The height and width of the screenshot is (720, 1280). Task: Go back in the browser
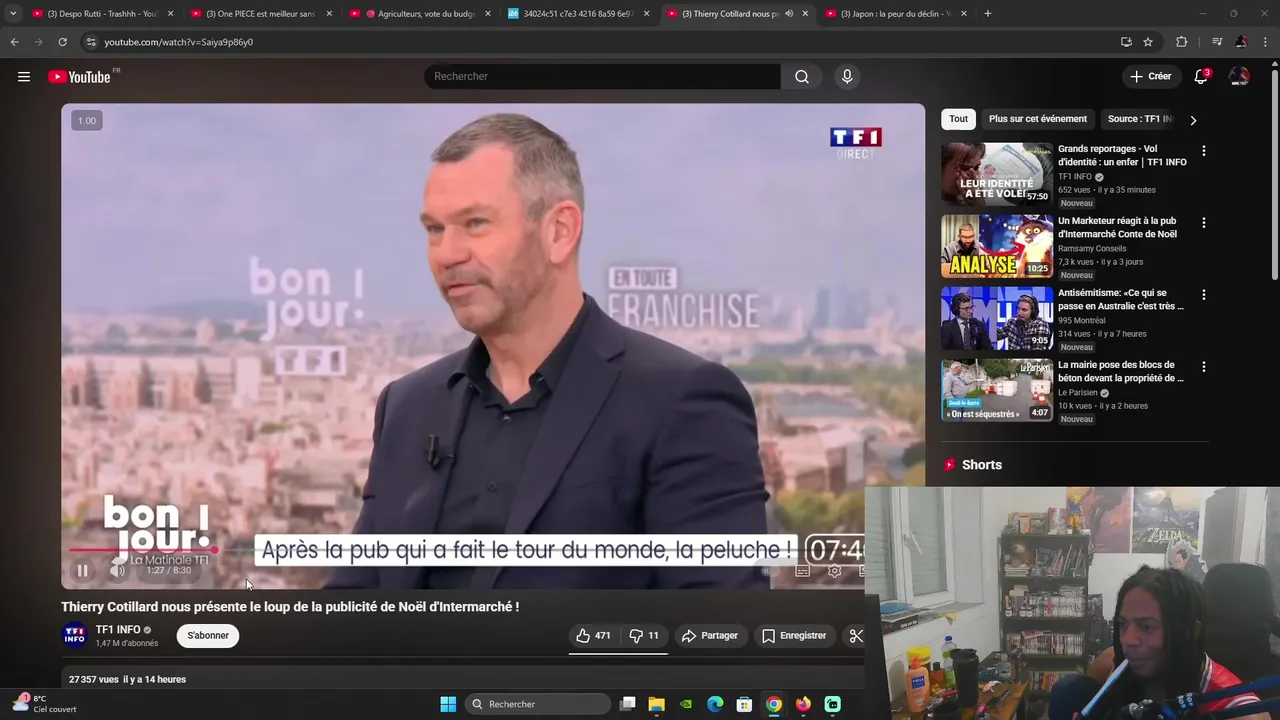click(x=14, y=42)
